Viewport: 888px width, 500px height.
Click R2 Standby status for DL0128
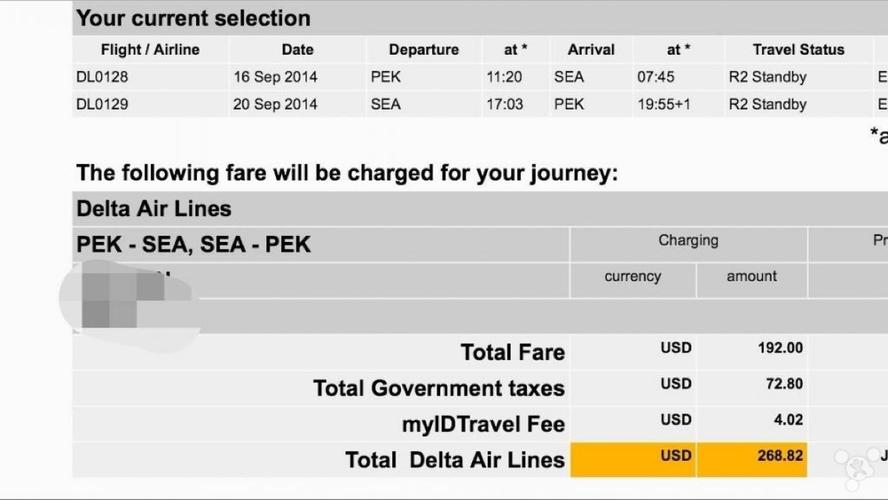click(767, 77)
